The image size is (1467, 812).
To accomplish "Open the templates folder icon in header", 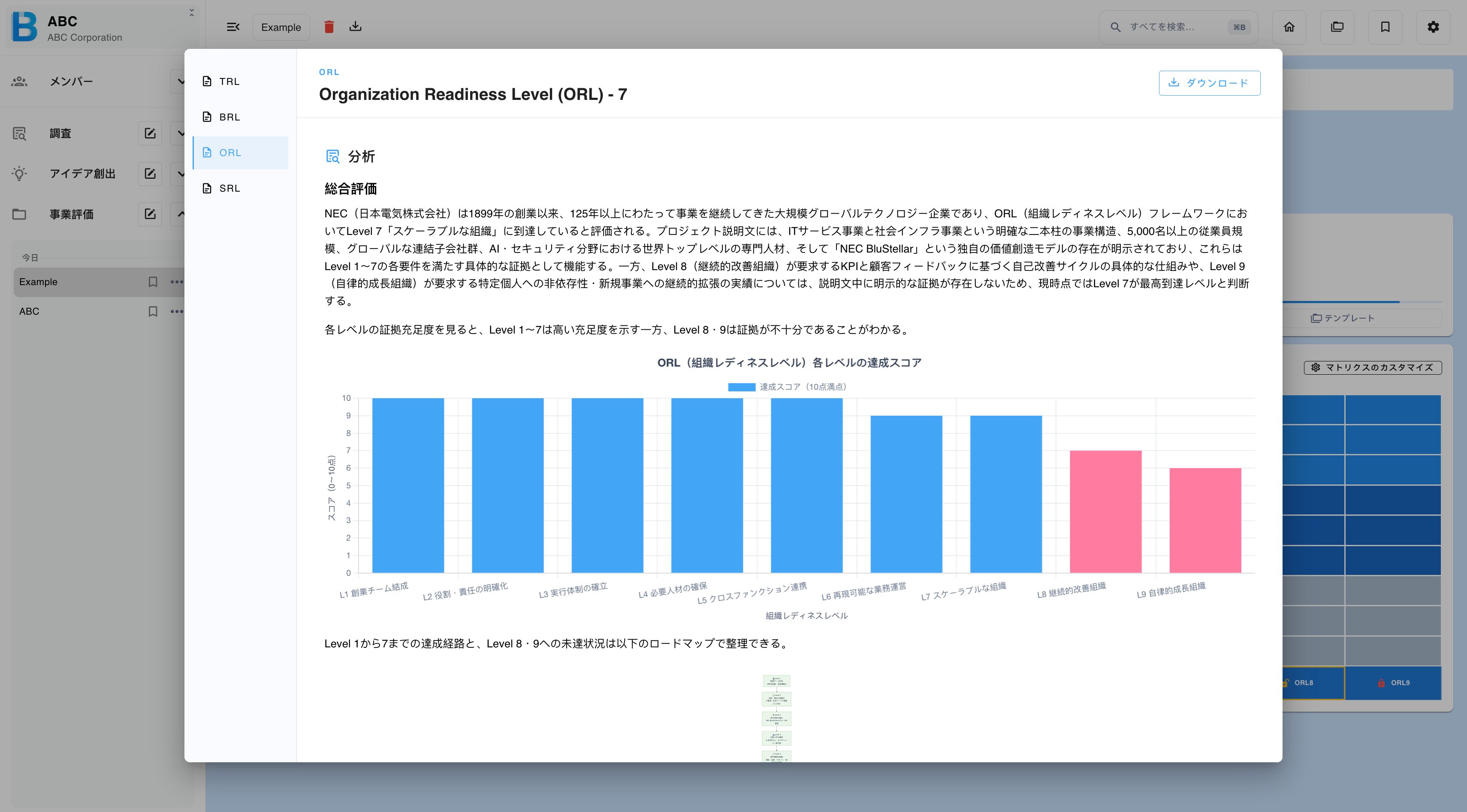I will [x=1337, y=27].
